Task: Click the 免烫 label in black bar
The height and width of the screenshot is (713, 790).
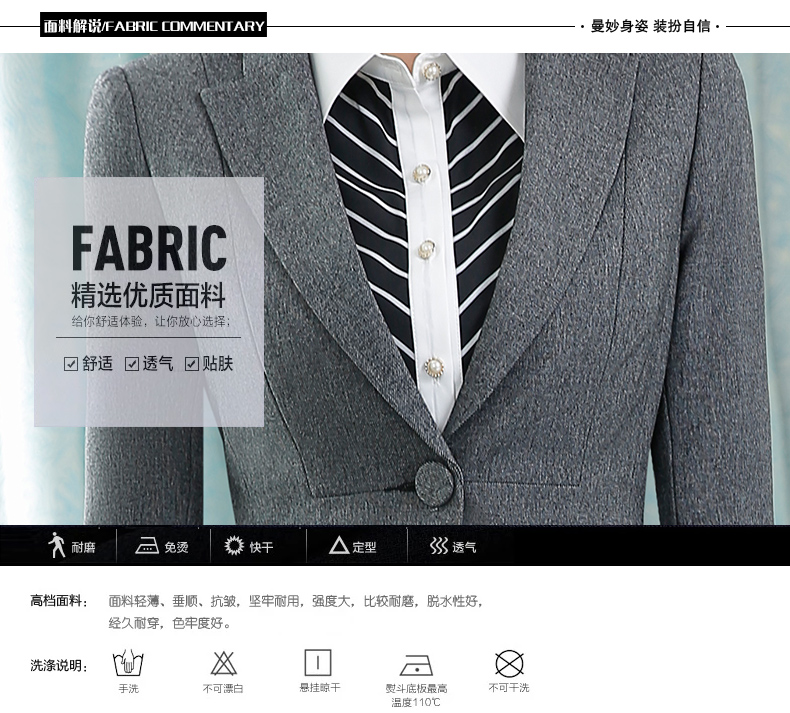Action: point(176,547)
